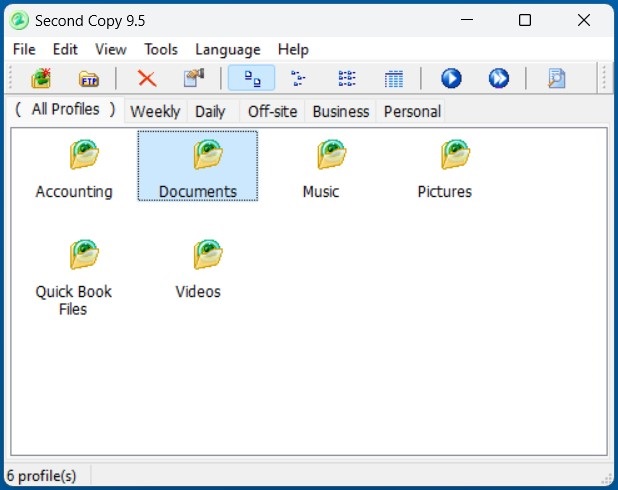Select the Accounting profile icon
Screen dimensions: 618x490
[84, 154]
